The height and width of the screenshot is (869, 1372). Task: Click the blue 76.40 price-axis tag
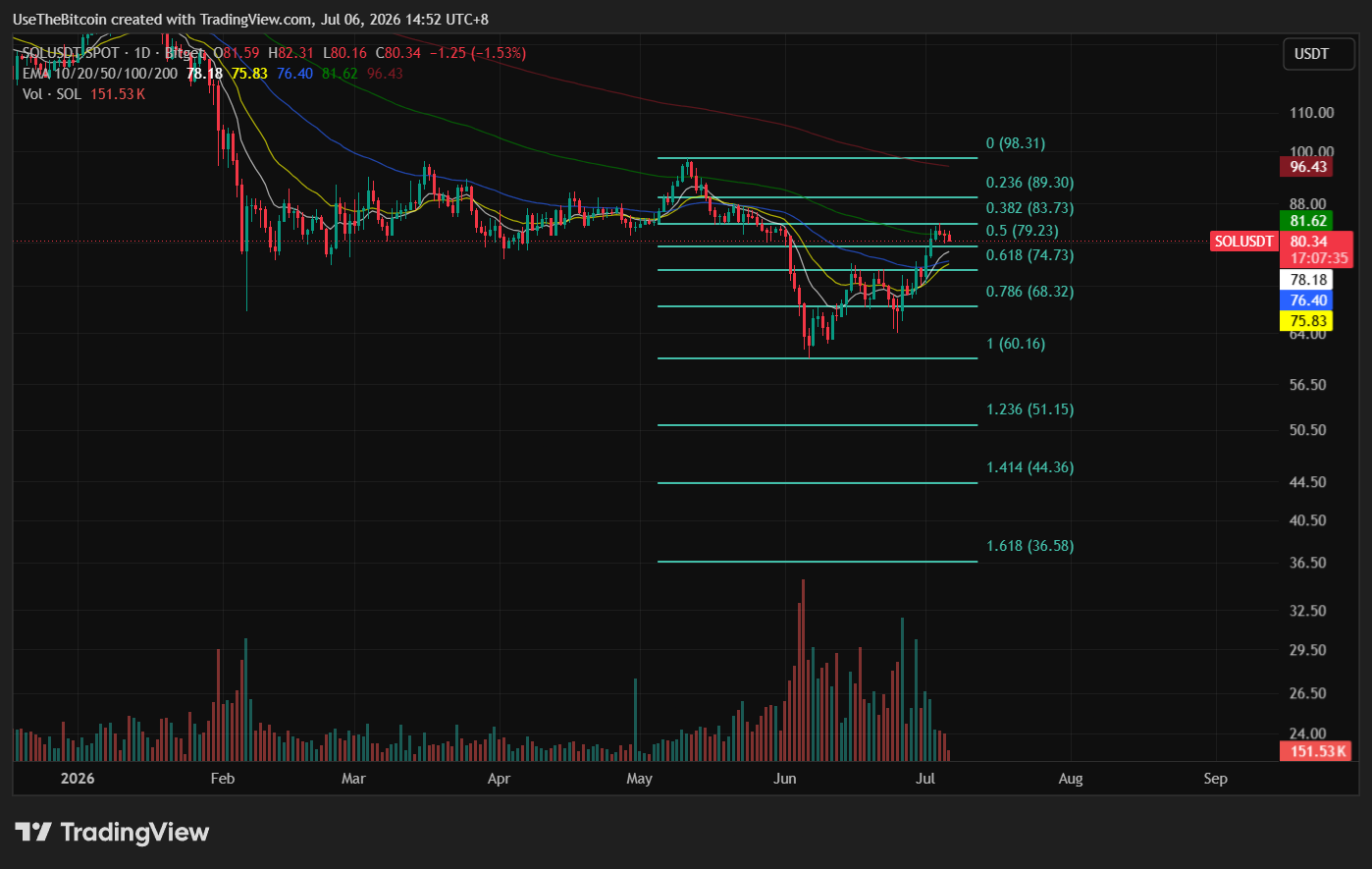click(x=1308, y=300)
